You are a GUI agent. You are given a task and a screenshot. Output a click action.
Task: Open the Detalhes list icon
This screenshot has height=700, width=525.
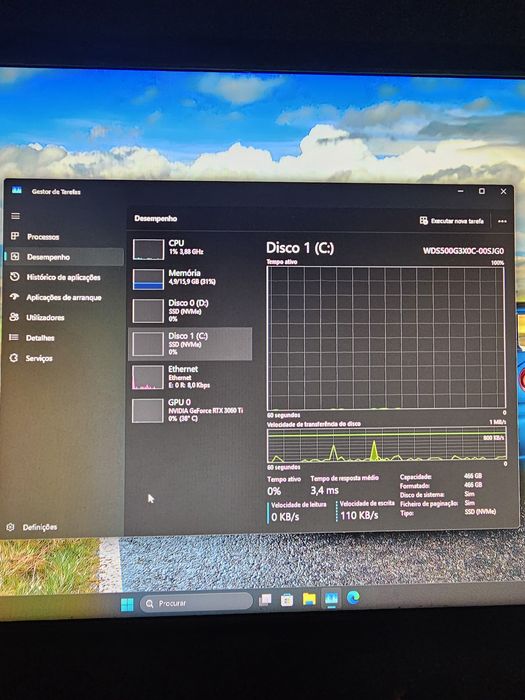point(14,338)
